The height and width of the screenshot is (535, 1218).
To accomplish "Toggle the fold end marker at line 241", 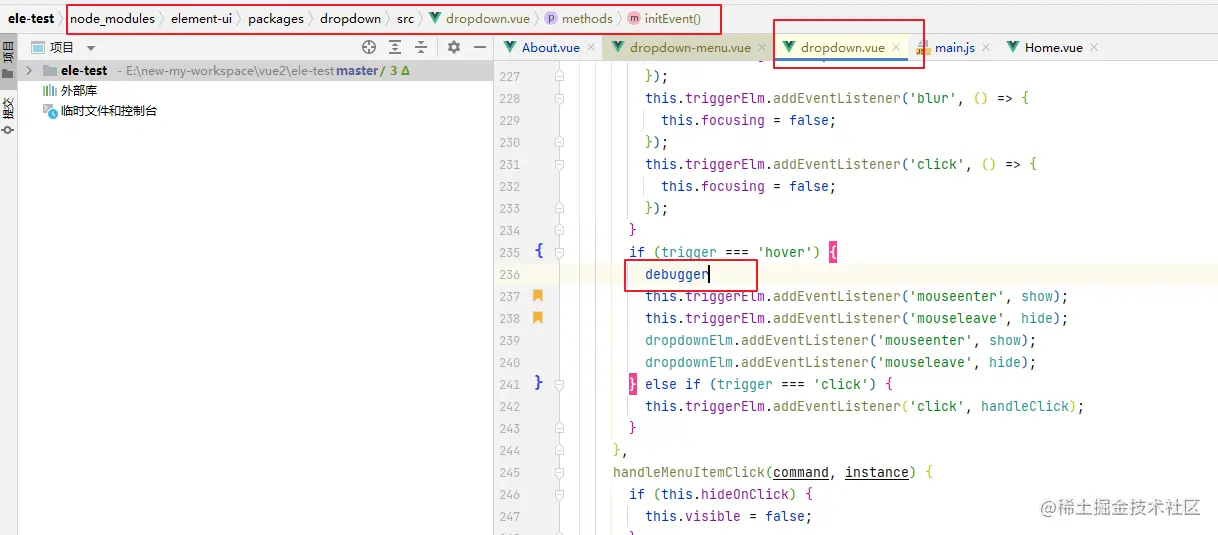I will coord(559,384).
